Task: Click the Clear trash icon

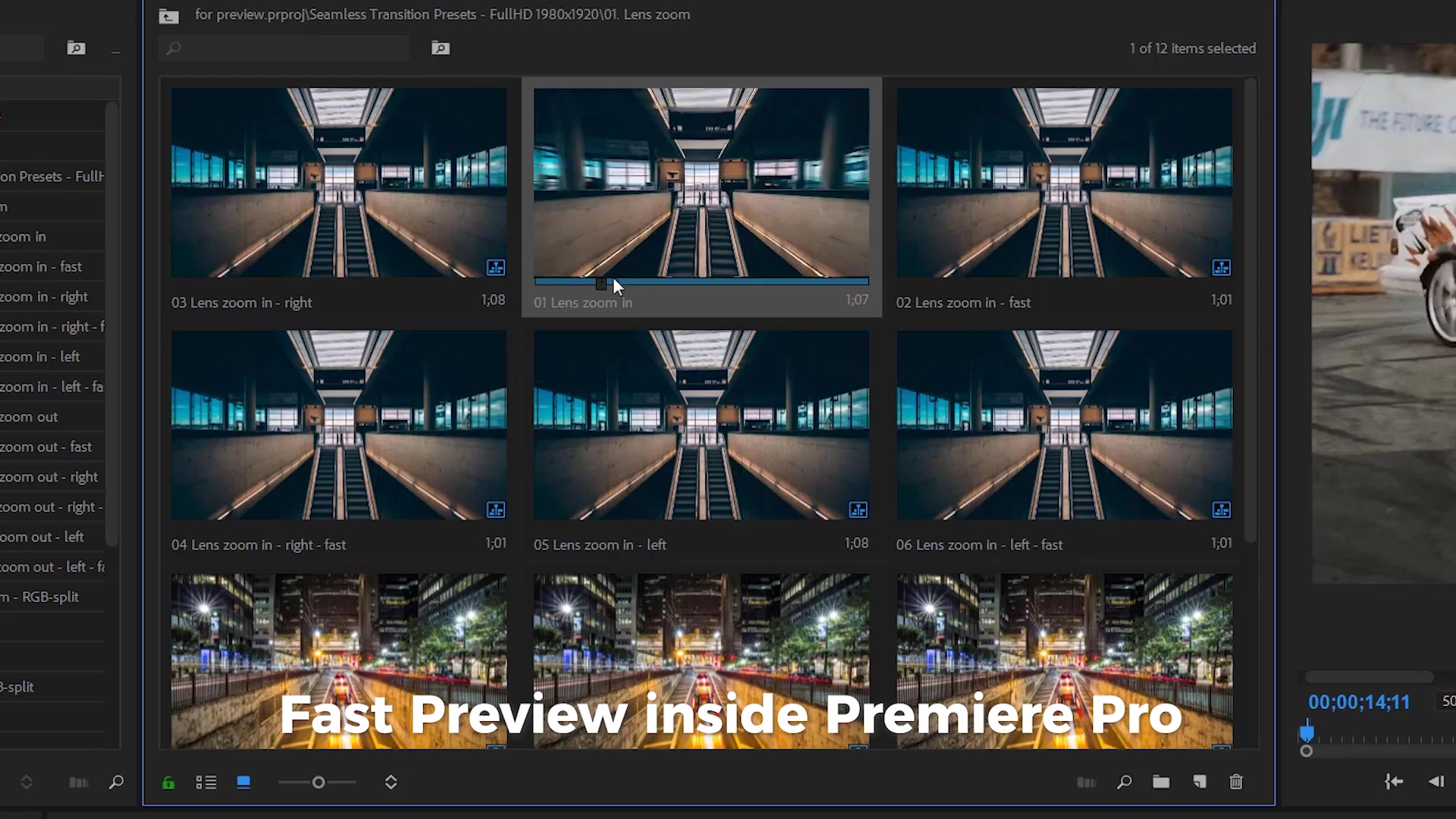Action: (1236, 782)
